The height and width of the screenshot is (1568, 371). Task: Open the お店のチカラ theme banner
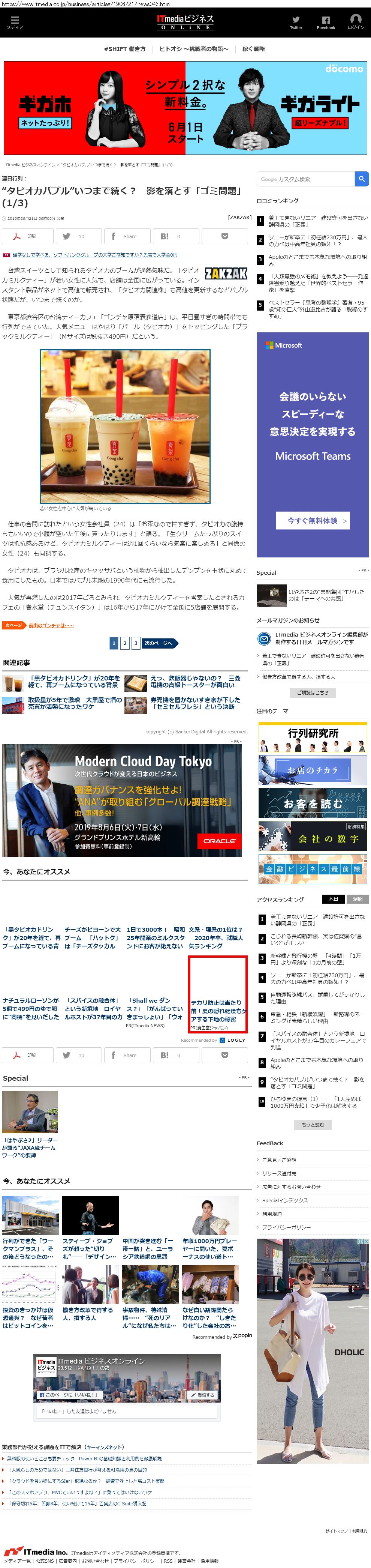[313, 770]
